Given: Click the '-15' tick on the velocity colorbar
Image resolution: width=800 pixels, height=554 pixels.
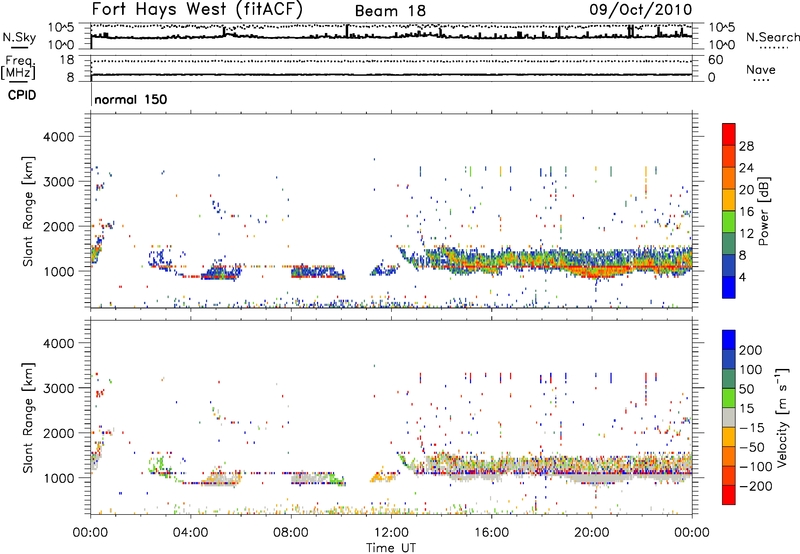Looking at the screenshot, I should coord(751,428).
